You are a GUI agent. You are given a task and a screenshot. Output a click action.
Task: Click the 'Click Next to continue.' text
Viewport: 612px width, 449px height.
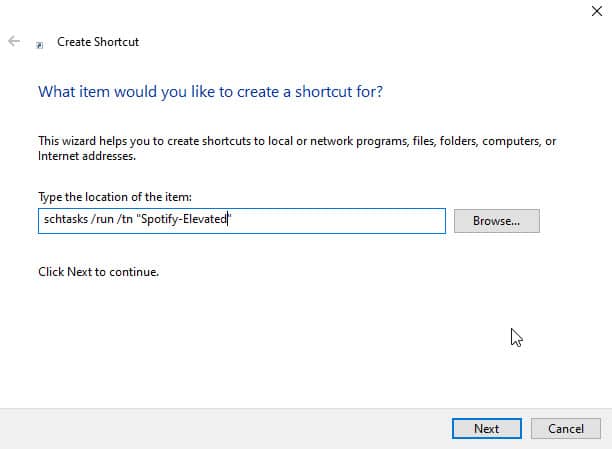(x=98, y=272)
